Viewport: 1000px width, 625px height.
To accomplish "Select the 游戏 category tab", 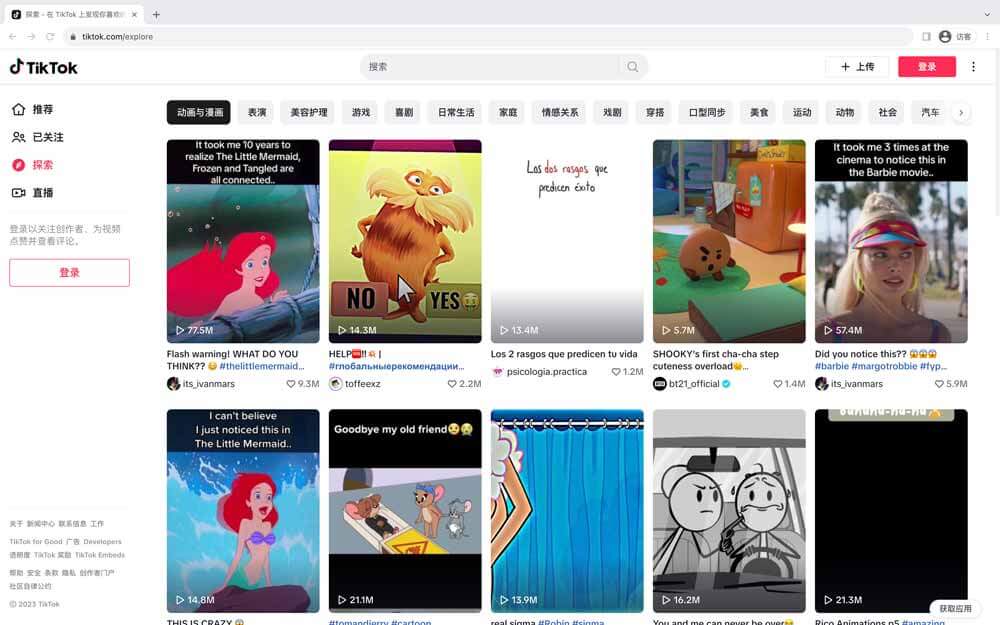I will coord(361,112).
